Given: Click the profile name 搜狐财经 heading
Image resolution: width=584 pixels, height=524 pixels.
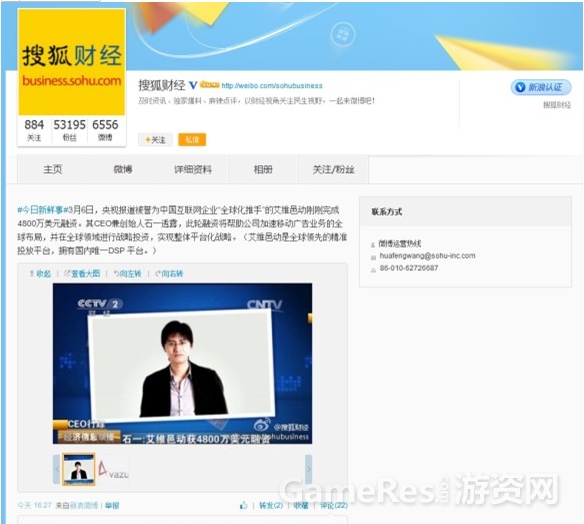Looking at the screenshot, I should pos(162,85).
